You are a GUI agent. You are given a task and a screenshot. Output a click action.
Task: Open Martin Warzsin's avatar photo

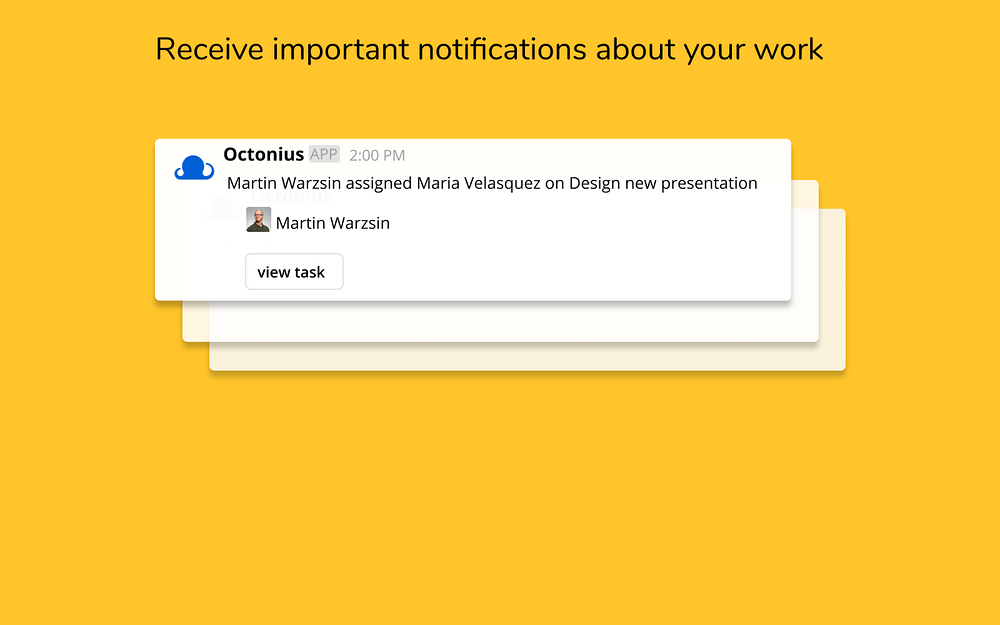click(258, 219)
